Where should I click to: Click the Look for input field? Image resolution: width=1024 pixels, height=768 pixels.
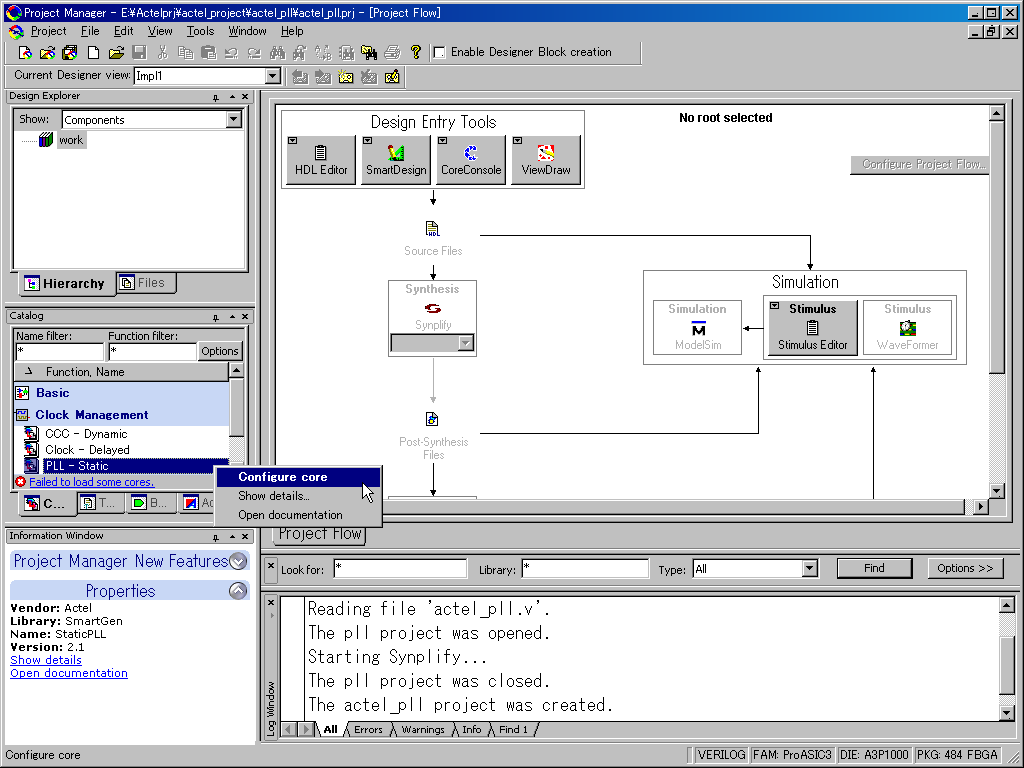tap(400, 569)
